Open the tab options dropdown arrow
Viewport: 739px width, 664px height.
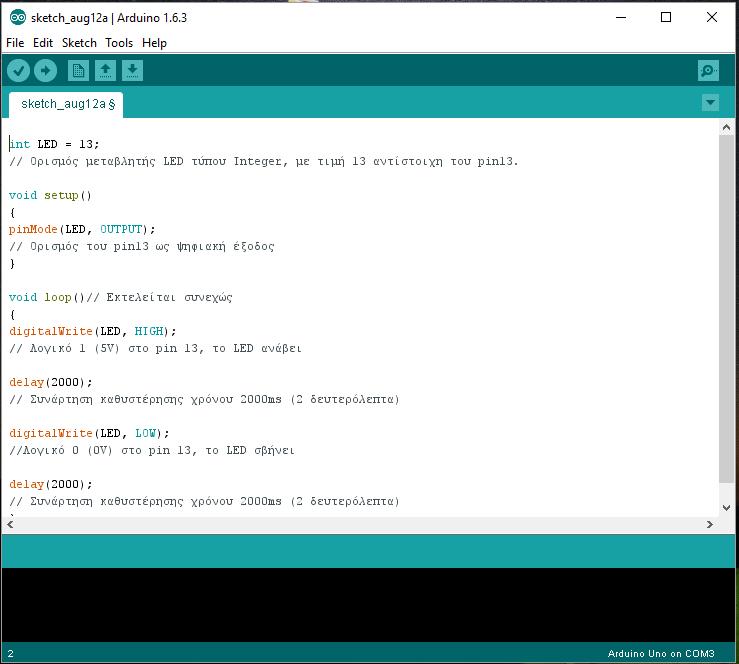pyautogui.click(x=710, y=102)
